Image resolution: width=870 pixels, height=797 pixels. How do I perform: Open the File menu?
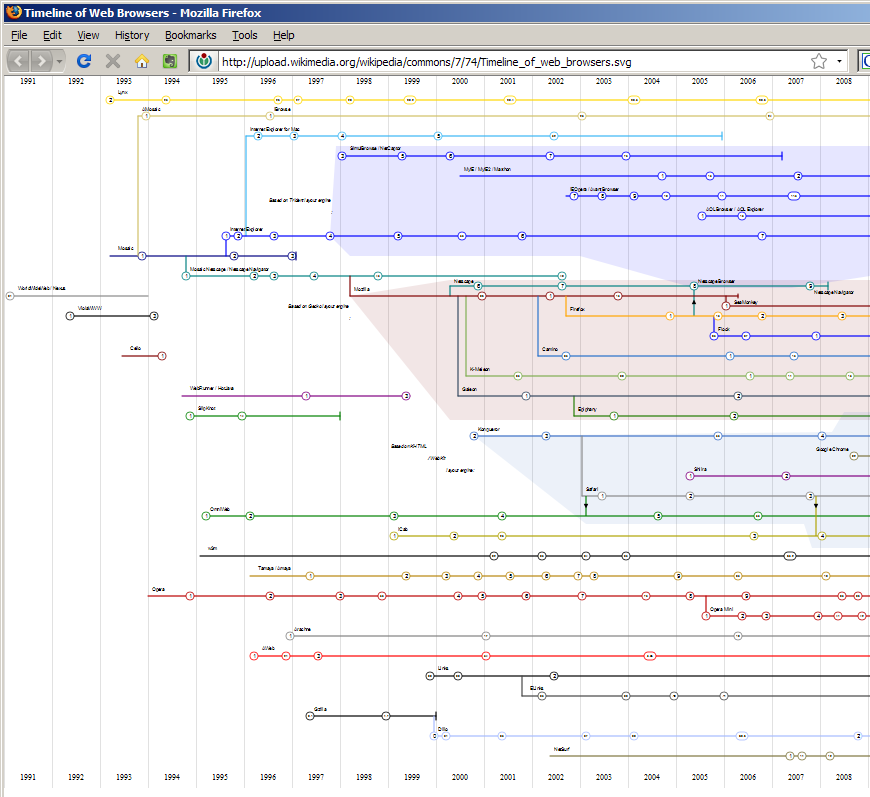coord(19,35)
